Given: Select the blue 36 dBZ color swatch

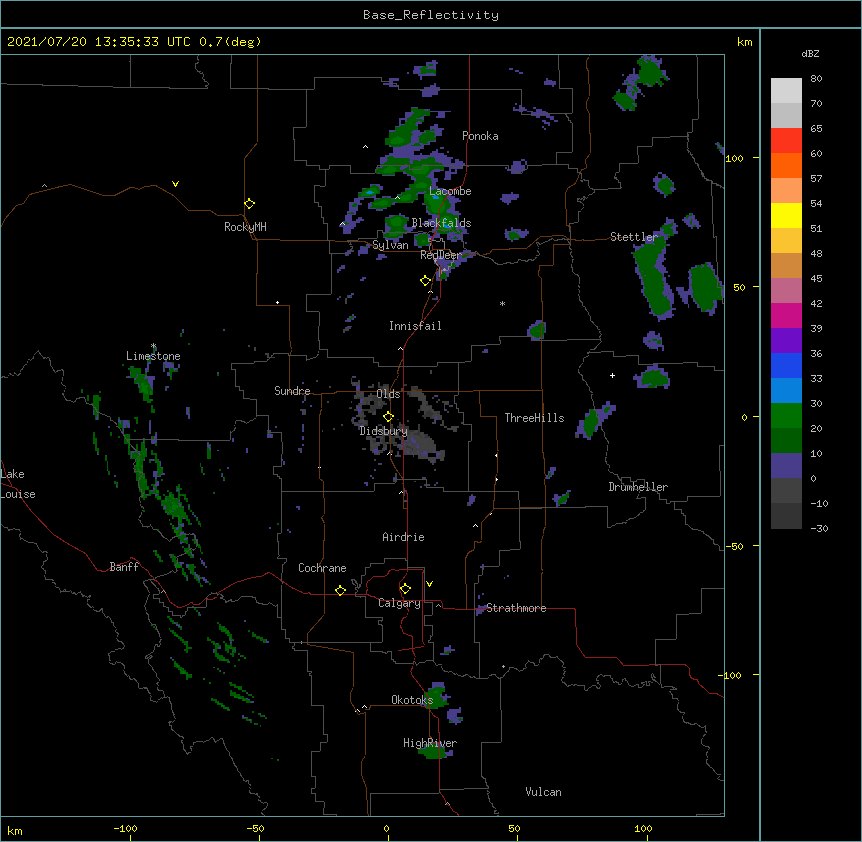Looking at the screenshot, I should [x=786, y=365].
